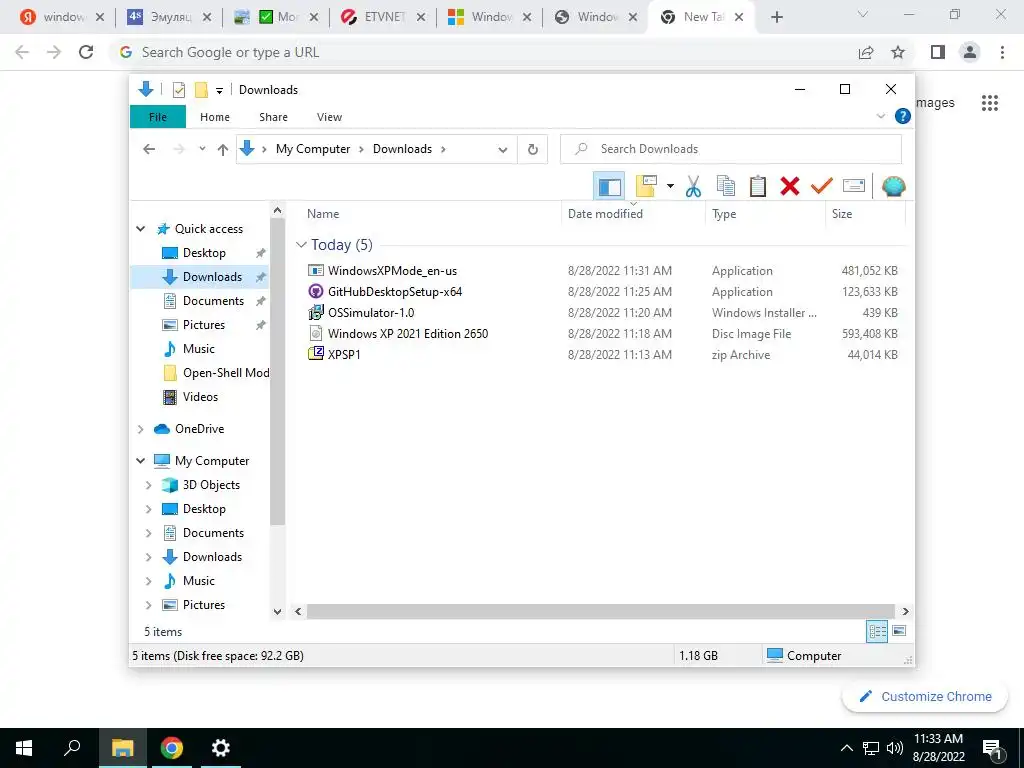
Task: Open the Chrome side panel icon
Action: (x=938, y=52)
